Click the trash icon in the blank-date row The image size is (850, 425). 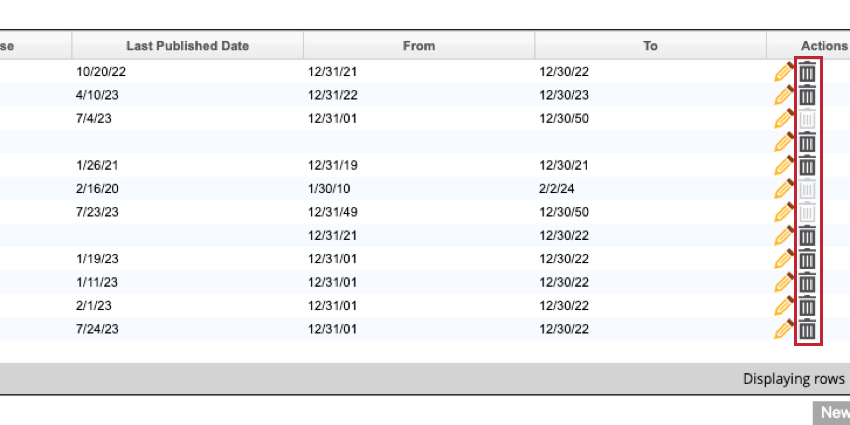(807, 143)
